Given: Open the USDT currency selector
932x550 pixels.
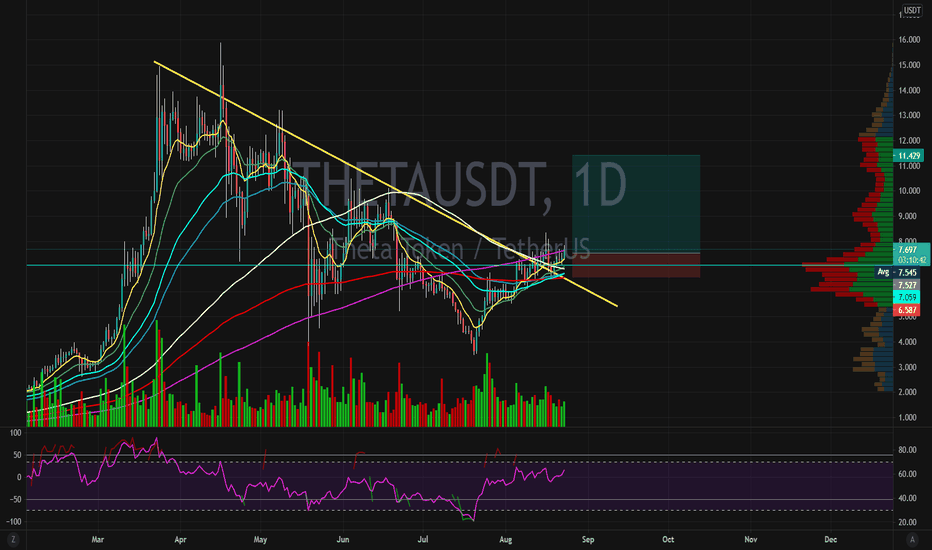Looking at the screenshot, I should (x=912, y=10).
